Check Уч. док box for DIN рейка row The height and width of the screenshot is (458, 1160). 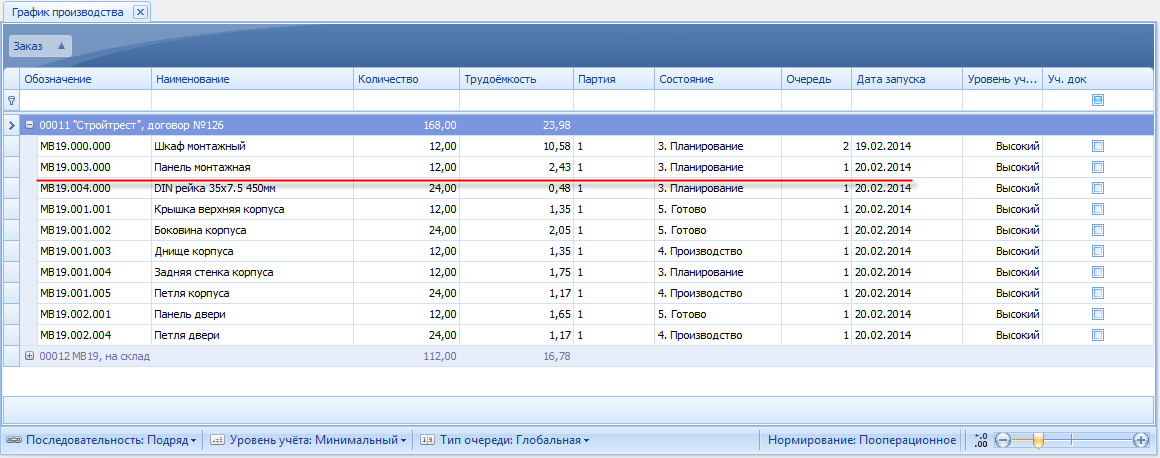pos(1098,188)
